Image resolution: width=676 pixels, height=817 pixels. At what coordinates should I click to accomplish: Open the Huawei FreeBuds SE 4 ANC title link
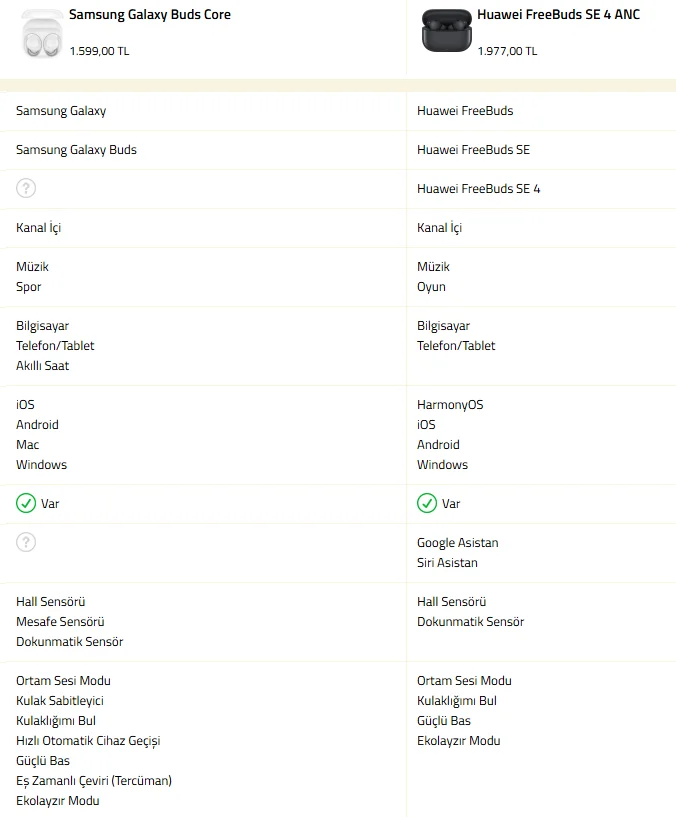[x=558, y=15]
